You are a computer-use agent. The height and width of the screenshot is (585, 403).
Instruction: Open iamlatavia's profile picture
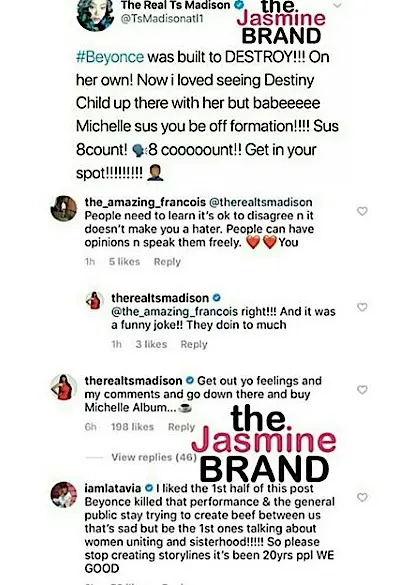[x=63, y=495]
